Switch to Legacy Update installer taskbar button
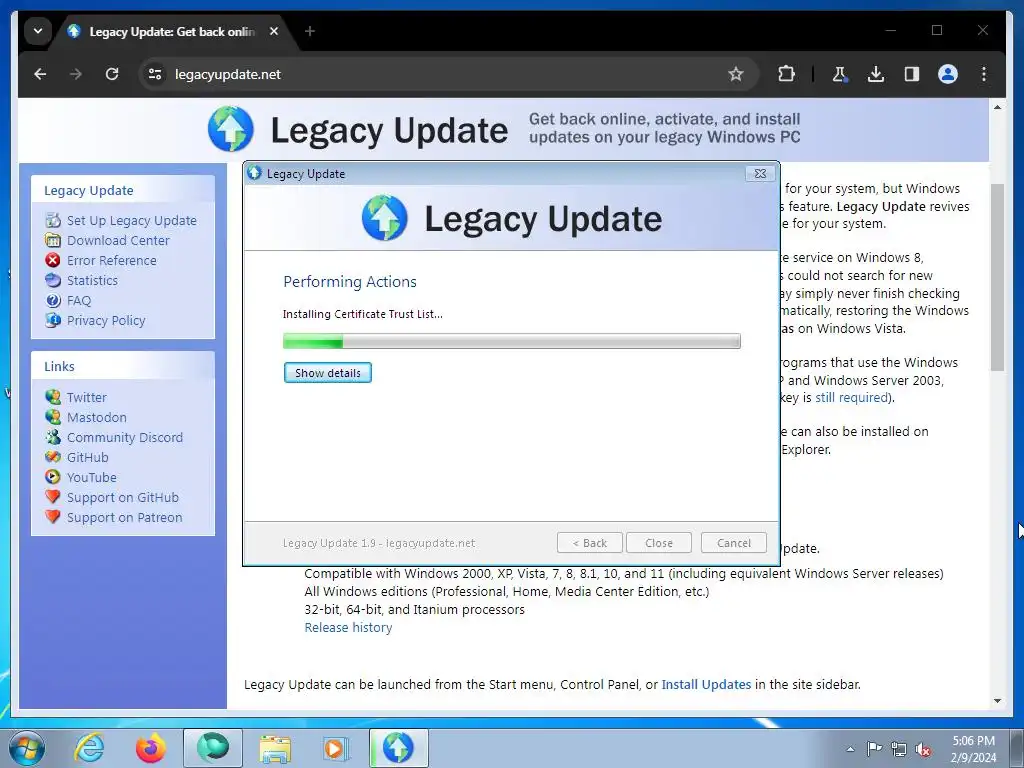1024x768 pixels. [x=398, y=748]
